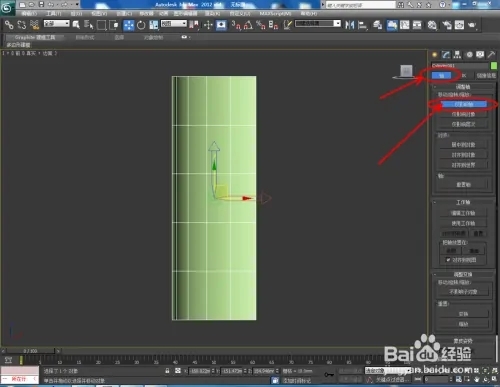Image resolution: width=500 pixels, height=387 pixels.
Task: Click the search input field in title bar
Action: click(360, 5)
